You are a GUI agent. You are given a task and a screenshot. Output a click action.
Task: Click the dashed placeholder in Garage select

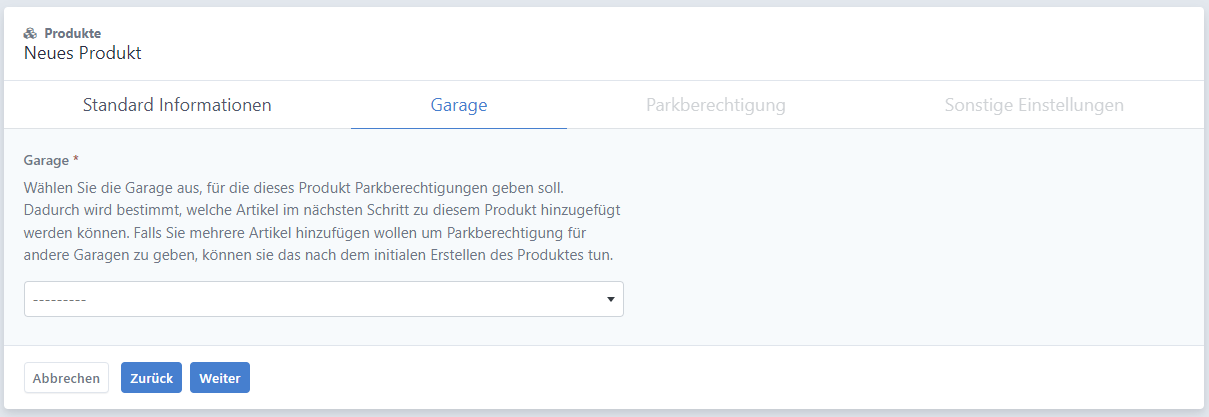[60, 300]
